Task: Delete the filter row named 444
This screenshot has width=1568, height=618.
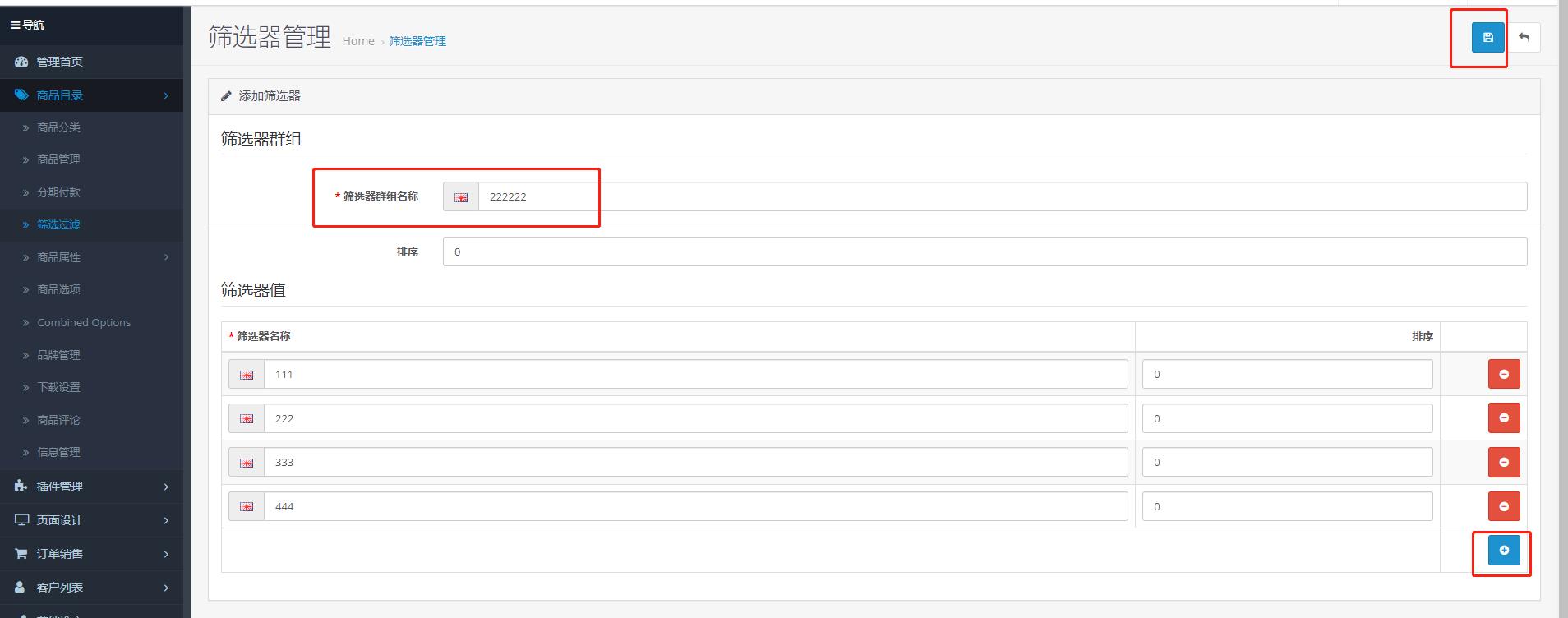Action: click(1503, 506)
